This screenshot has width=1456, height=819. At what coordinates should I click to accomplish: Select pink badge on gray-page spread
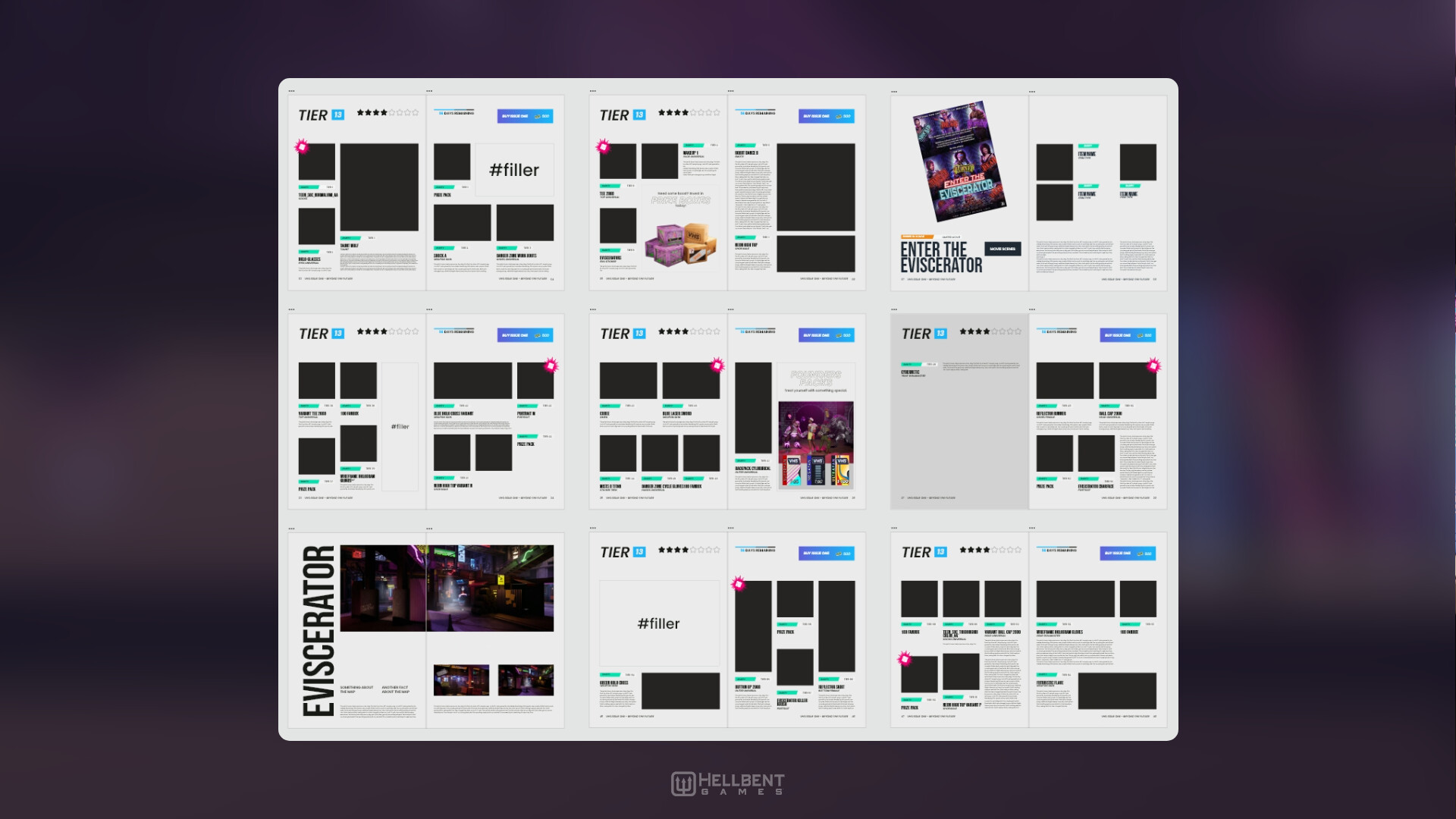1153,366
